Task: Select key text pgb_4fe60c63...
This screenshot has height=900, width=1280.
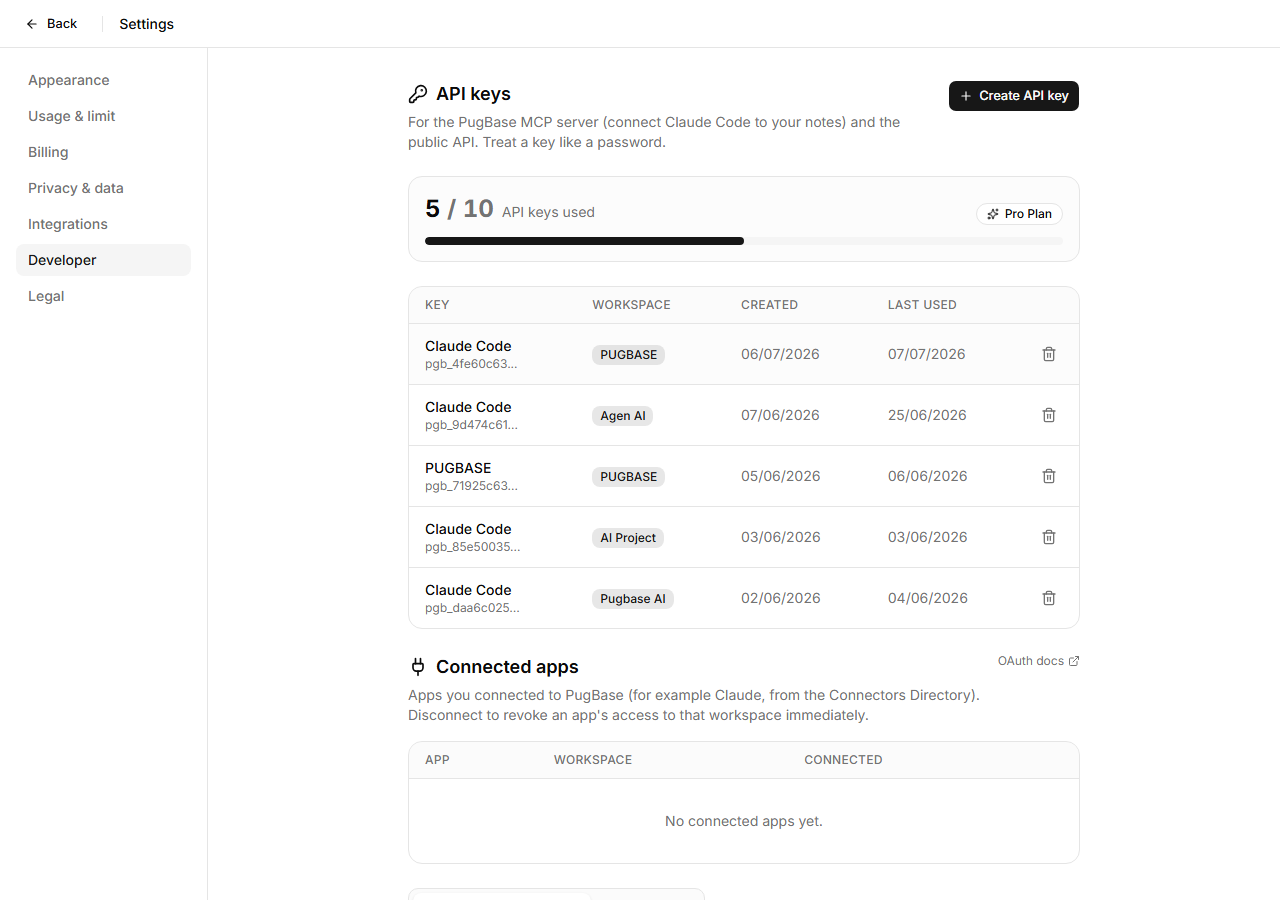Action: [471, 364]
